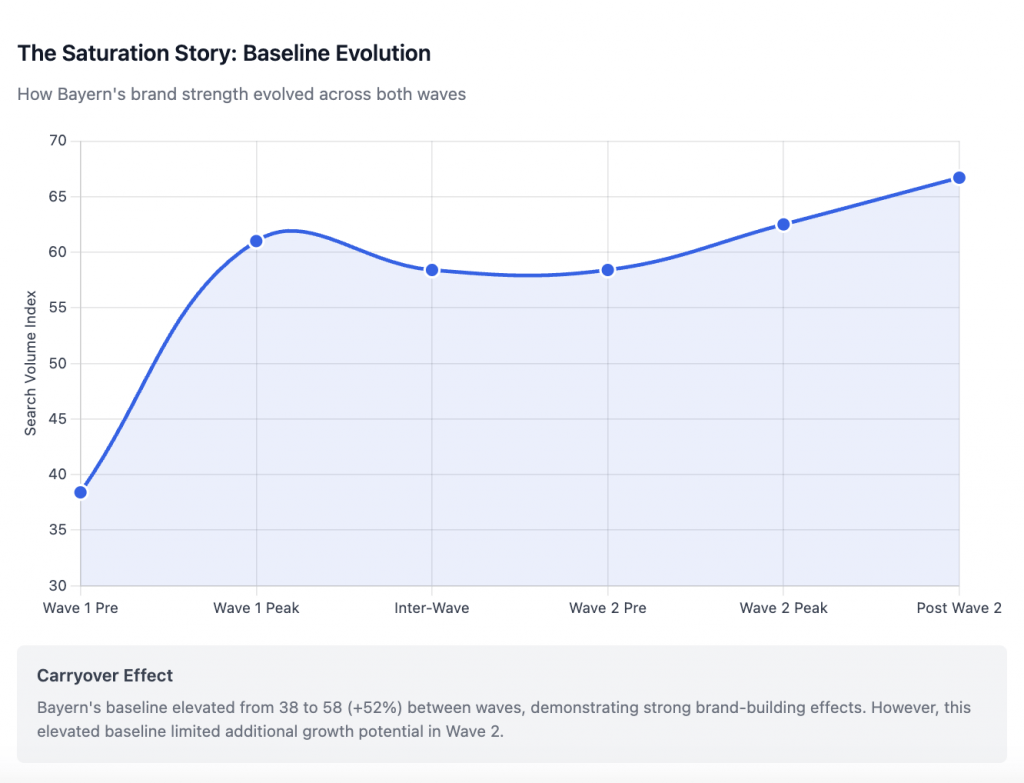
Task: Click the "Wave 1 Pre" x-axis label
Action: [x=81, y=608]
